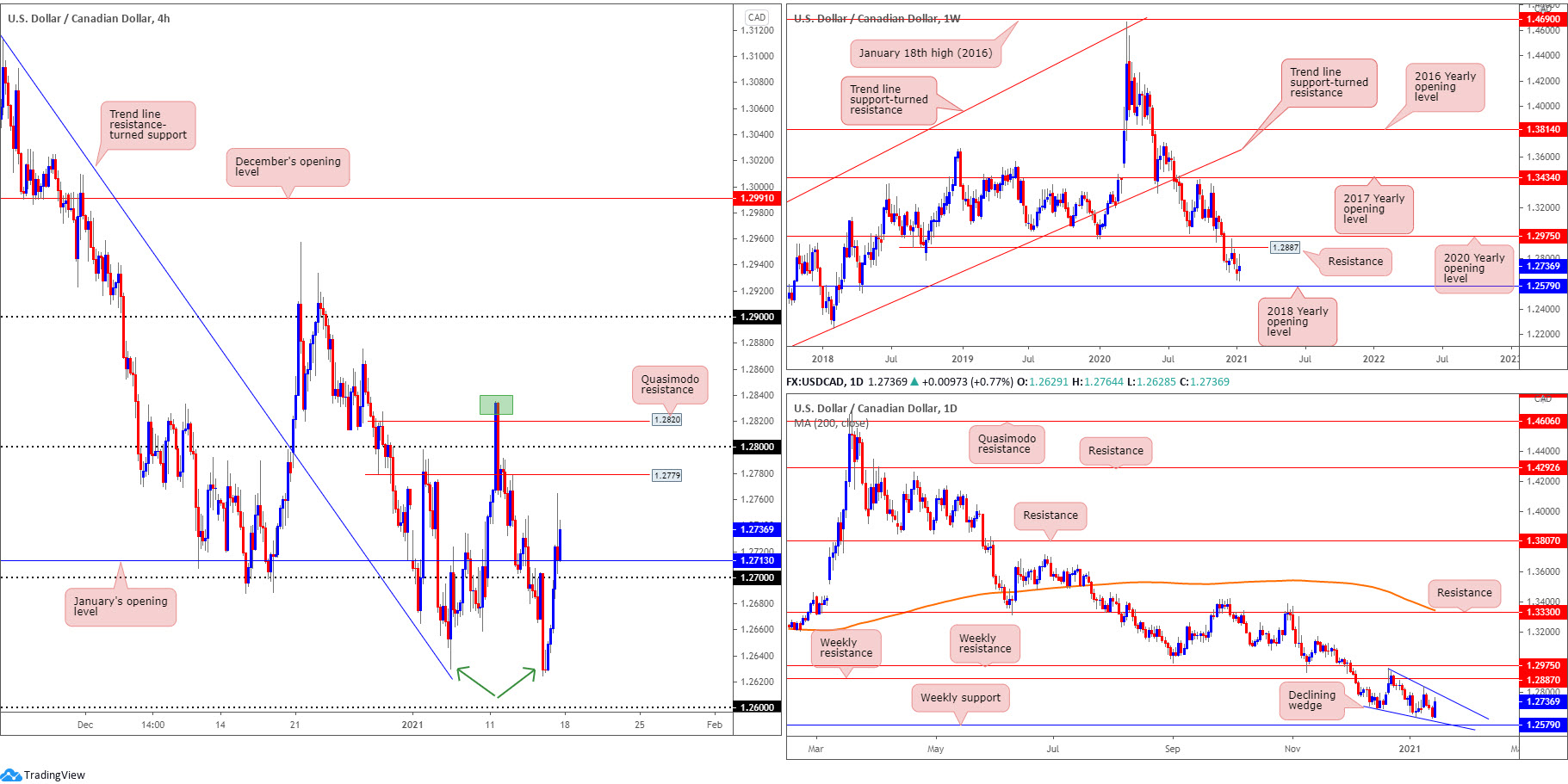Click the 'Quasimodo resistance' callout on daily chart
The width and height of the screenshot is (1568, 784).
pos(1007,444)
